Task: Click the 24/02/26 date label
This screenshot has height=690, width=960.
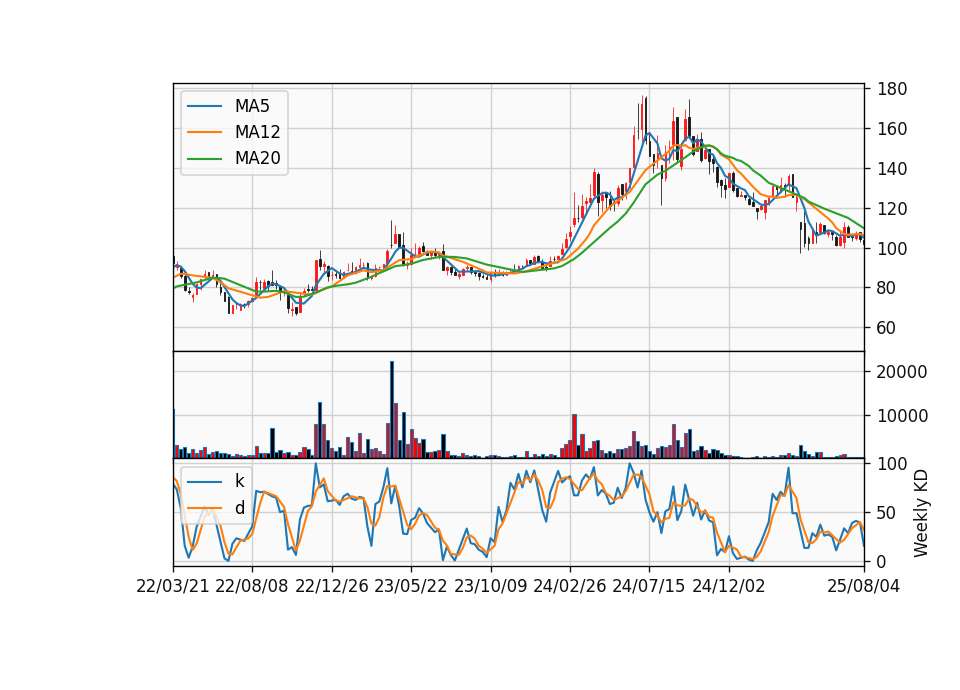Action: (x=569, y=586)
